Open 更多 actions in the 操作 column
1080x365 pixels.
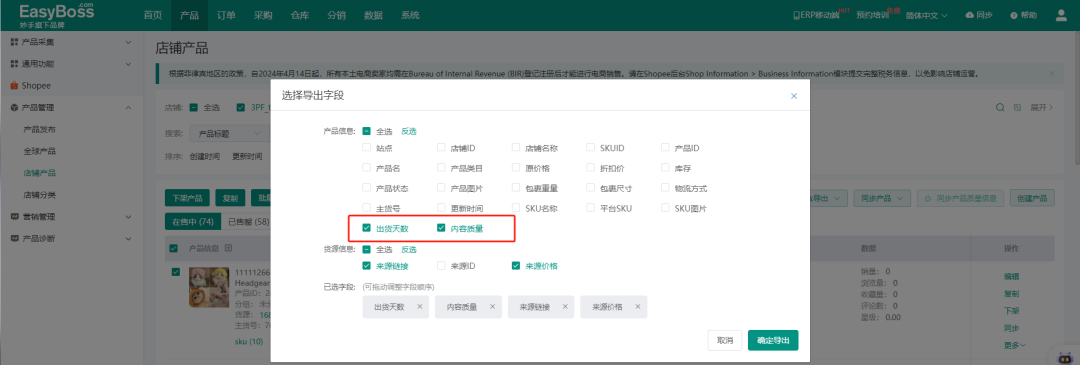[x=1015, y=345]
